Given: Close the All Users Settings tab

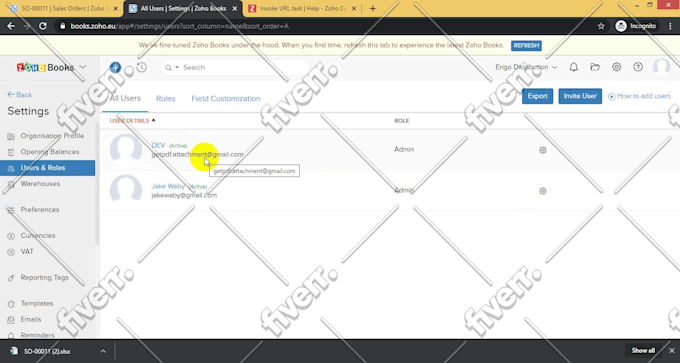Looking at the screenshot, I should pos(235,9).
